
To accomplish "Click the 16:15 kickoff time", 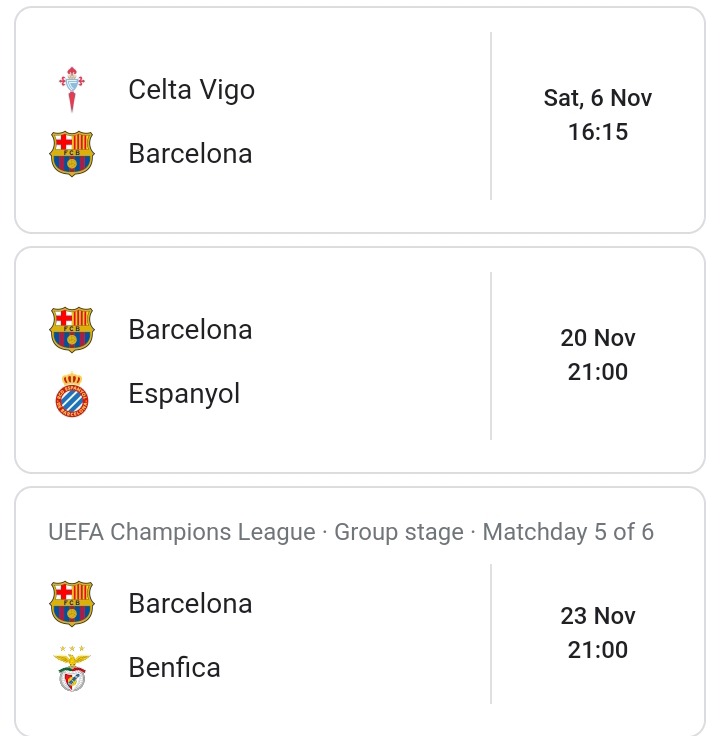I will click(597, 132).
